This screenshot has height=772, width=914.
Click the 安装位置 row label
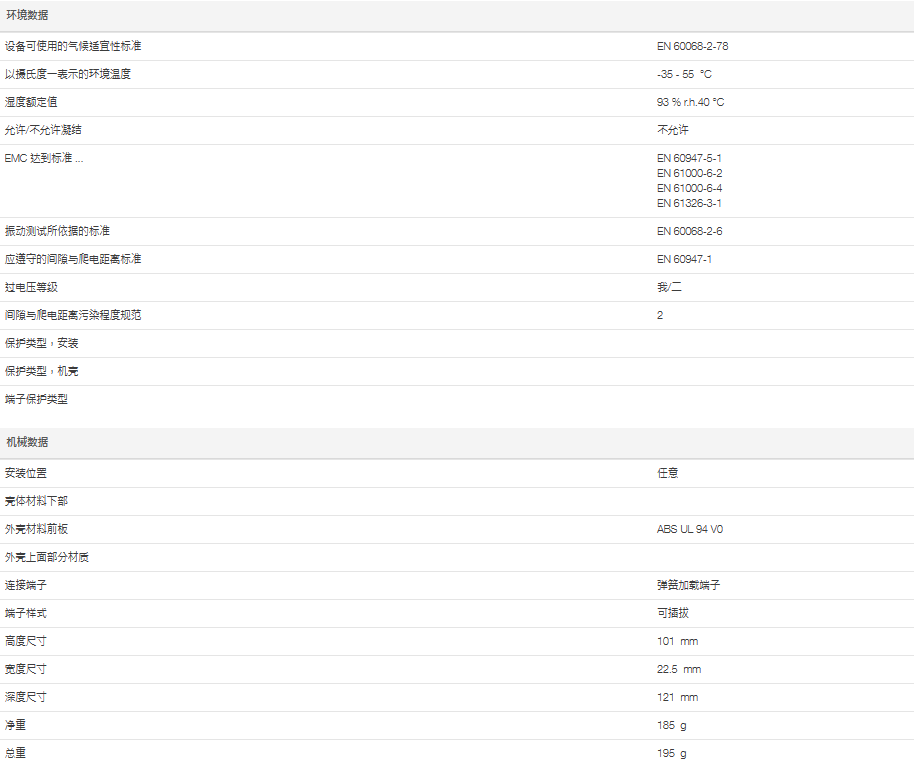coord(26,473)
